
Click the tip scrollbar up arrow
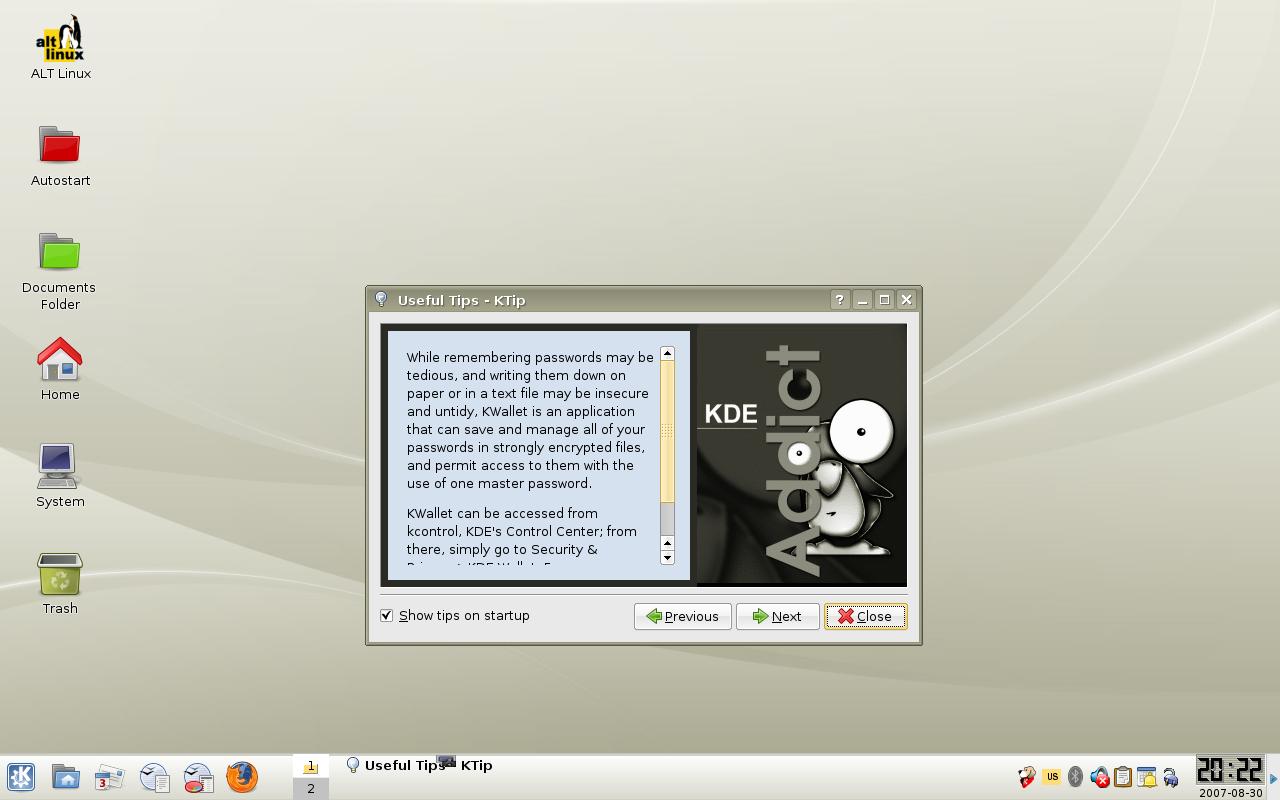(x=667, y=353)
